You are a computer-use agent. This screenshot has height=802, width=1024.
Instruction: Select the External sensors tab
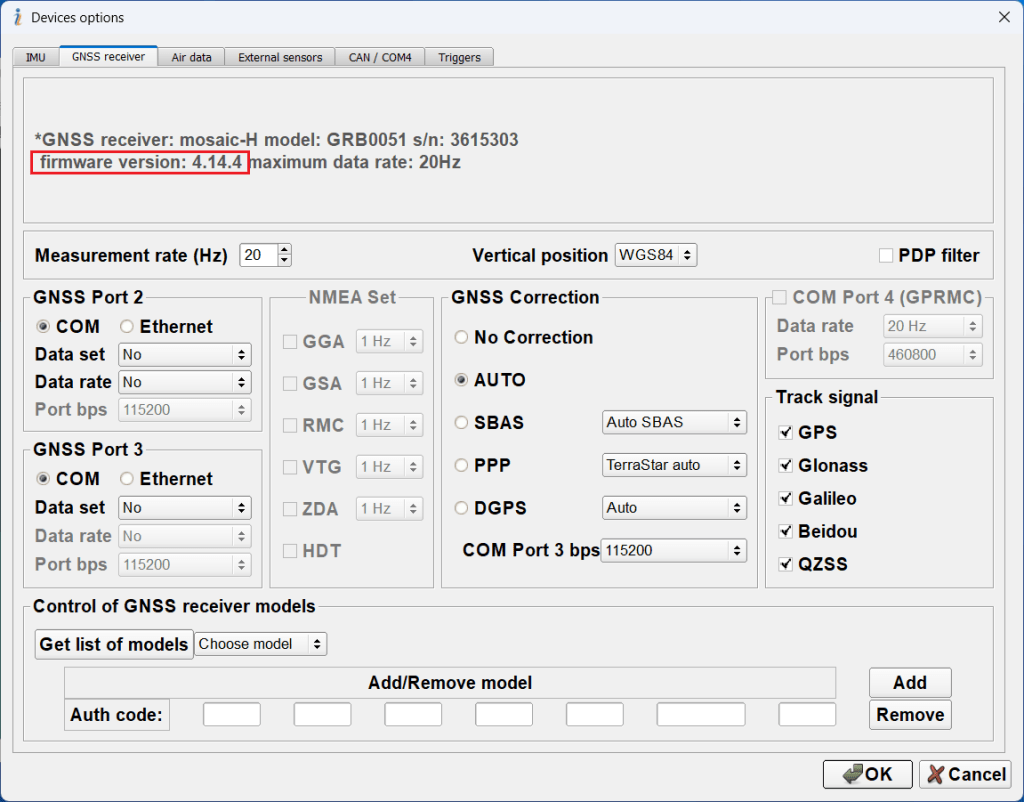[280, 57]
